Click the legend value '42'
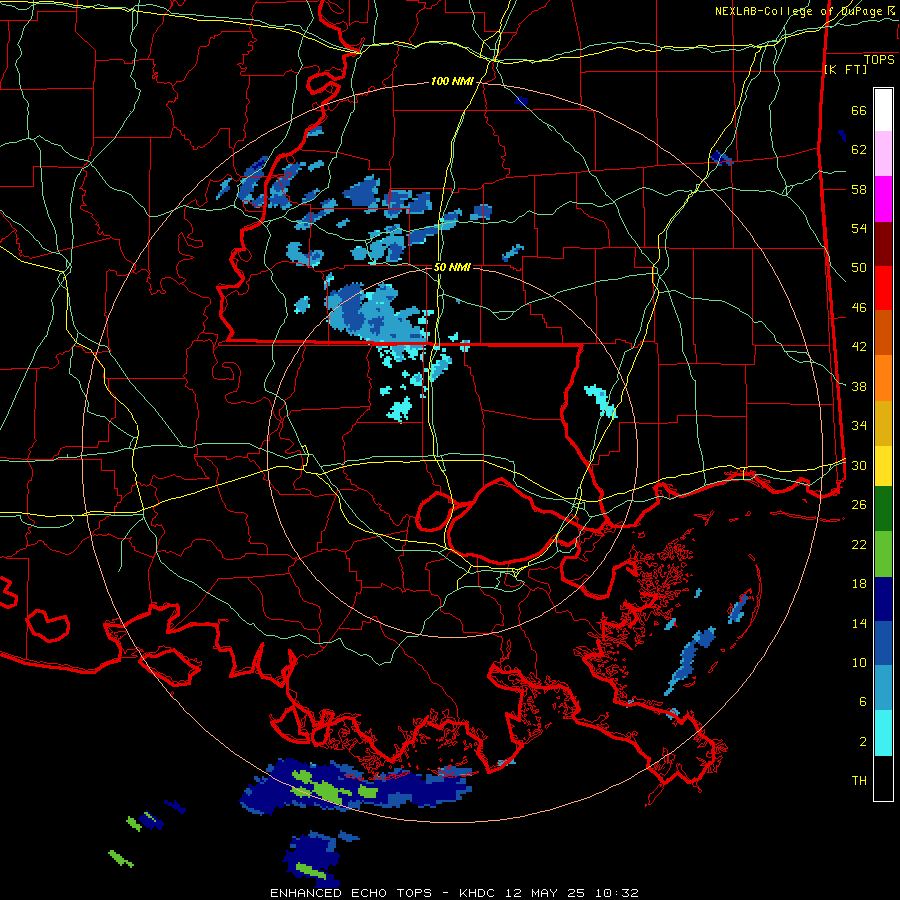The image size is (900, 900). (859, 347)
